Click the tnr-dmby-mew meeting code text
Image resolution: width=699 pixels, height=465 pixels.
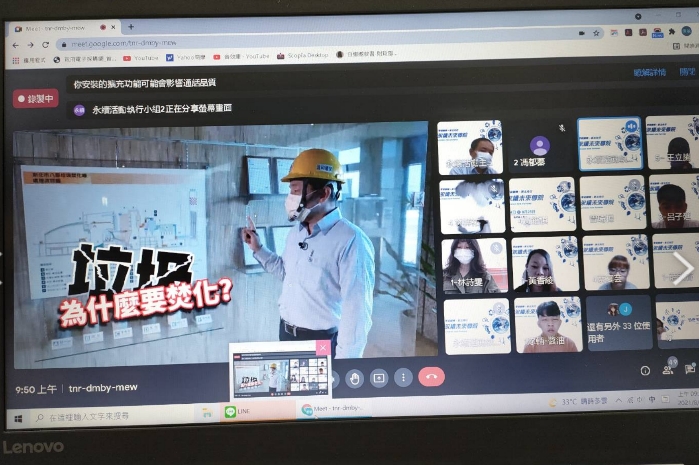pyautogui.click(x=103, y=387)
